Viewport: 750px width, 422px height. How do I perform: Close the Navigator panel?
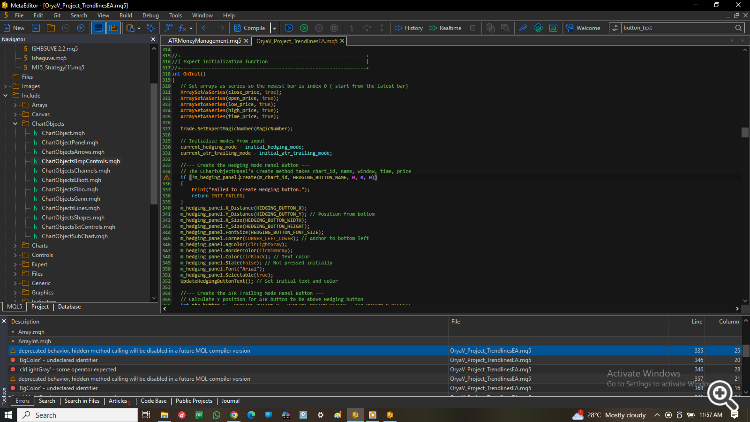[x=153, y=39]
